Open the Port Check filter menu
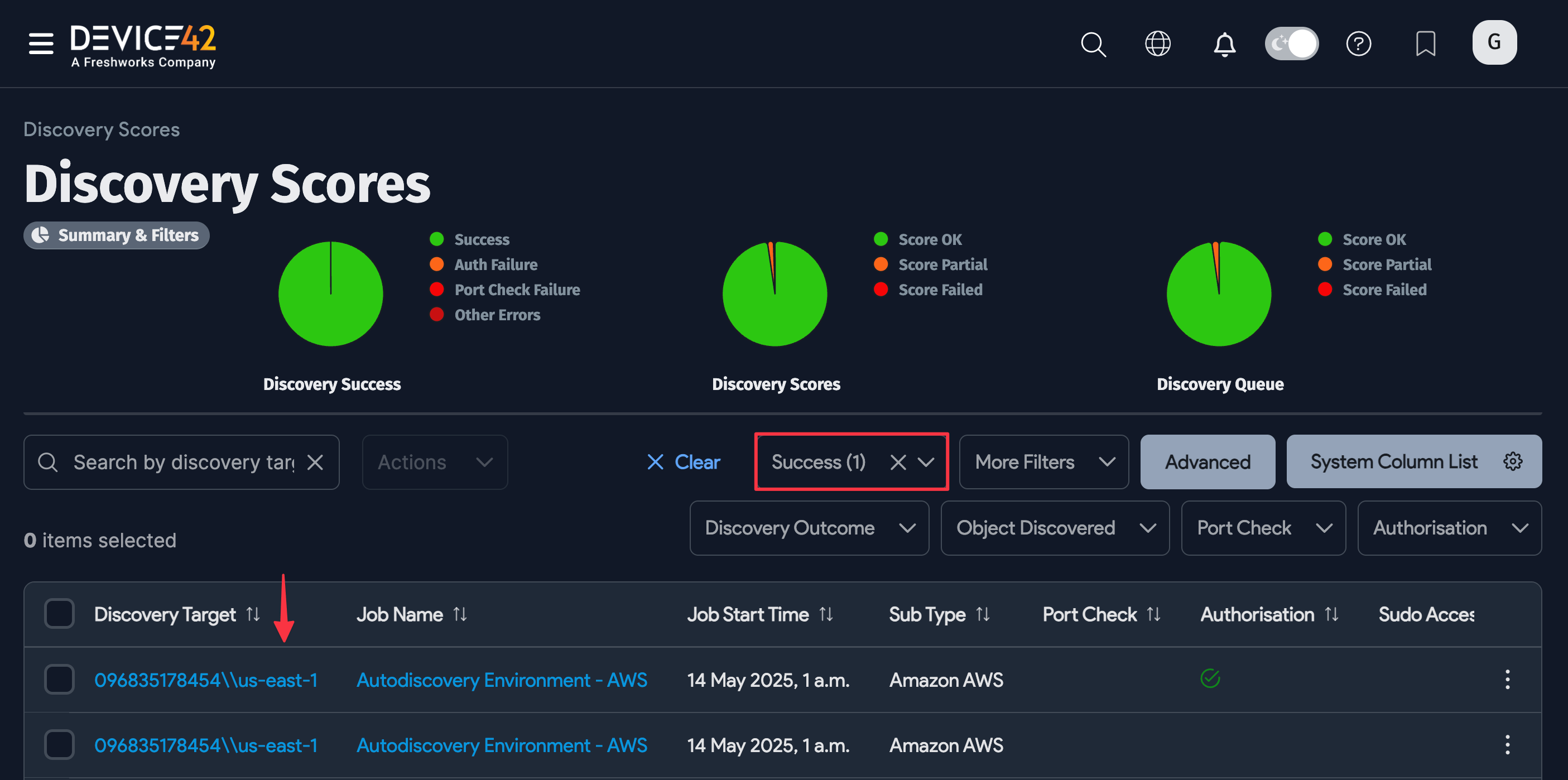 click(1263, 528)
